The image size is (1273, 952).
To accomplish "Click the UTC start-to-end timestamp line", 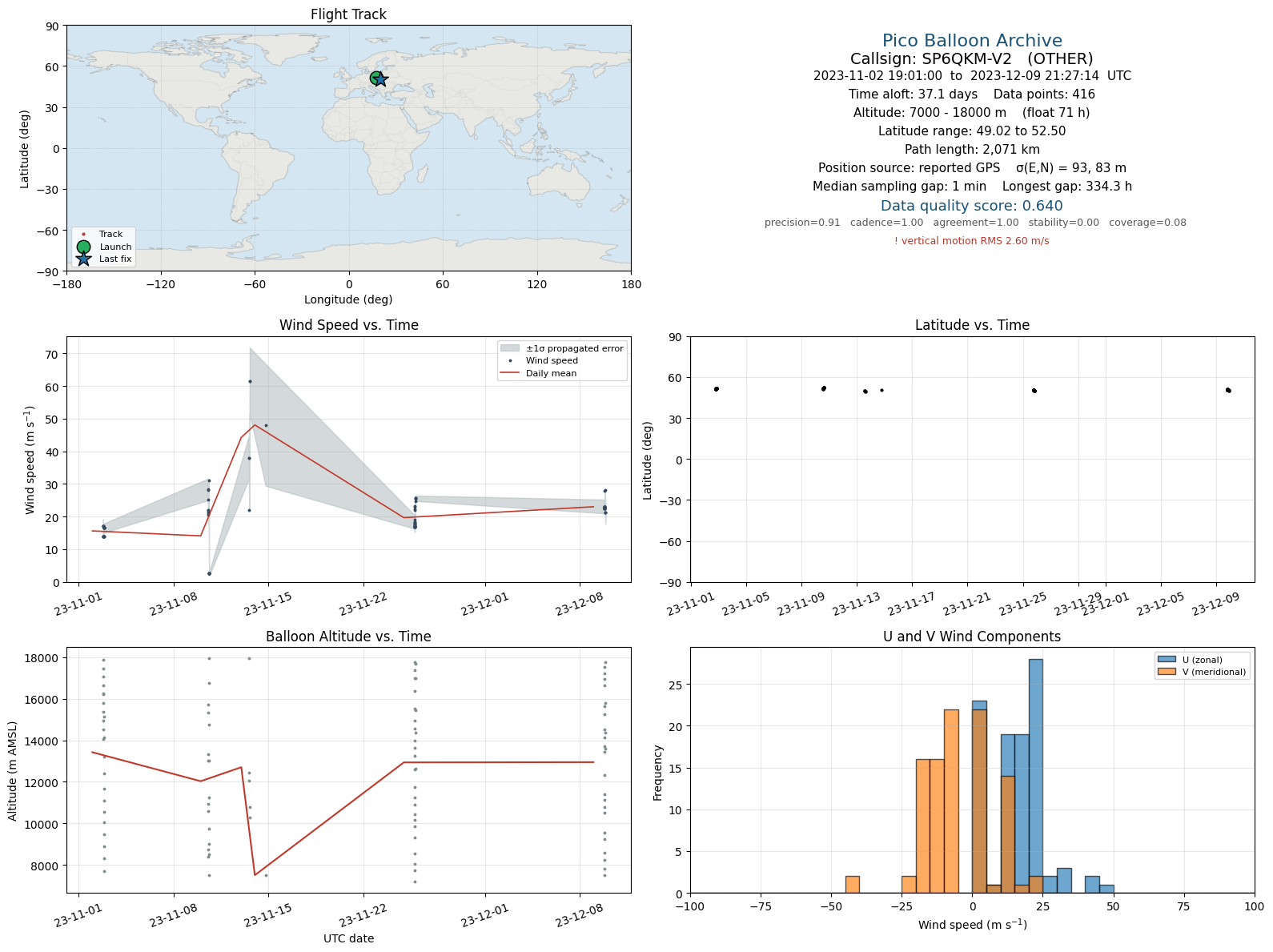I will (x=972, y=76).
